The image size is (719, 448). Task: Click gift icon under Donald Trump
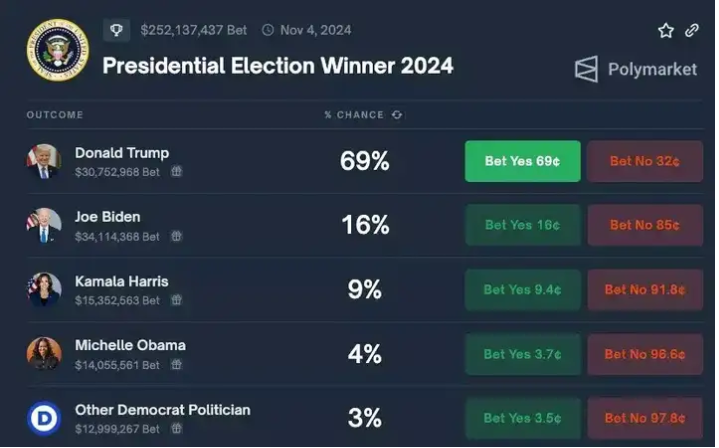177,171
